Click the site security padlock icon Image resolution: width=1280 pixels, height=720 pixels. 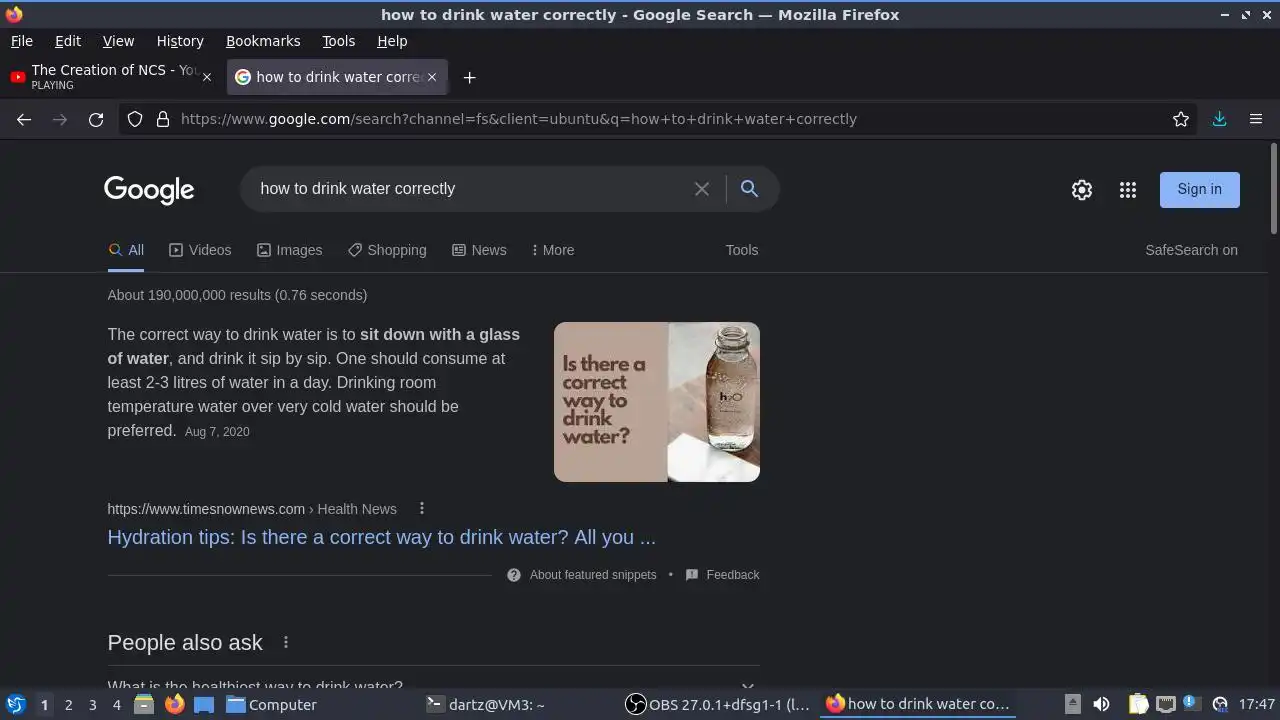(x=163, y=119)
